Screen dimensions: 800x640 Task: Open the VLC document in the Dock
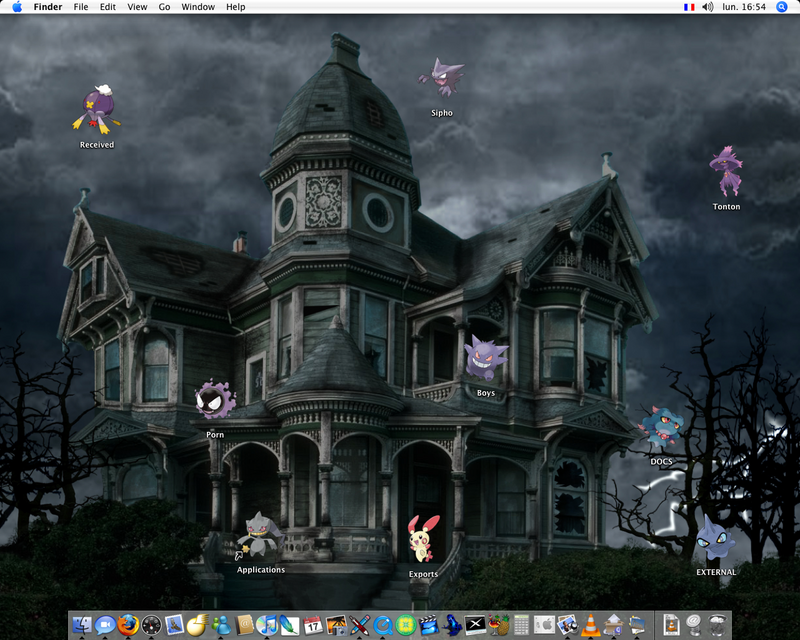pyautogui.click(x=671, y=625)
